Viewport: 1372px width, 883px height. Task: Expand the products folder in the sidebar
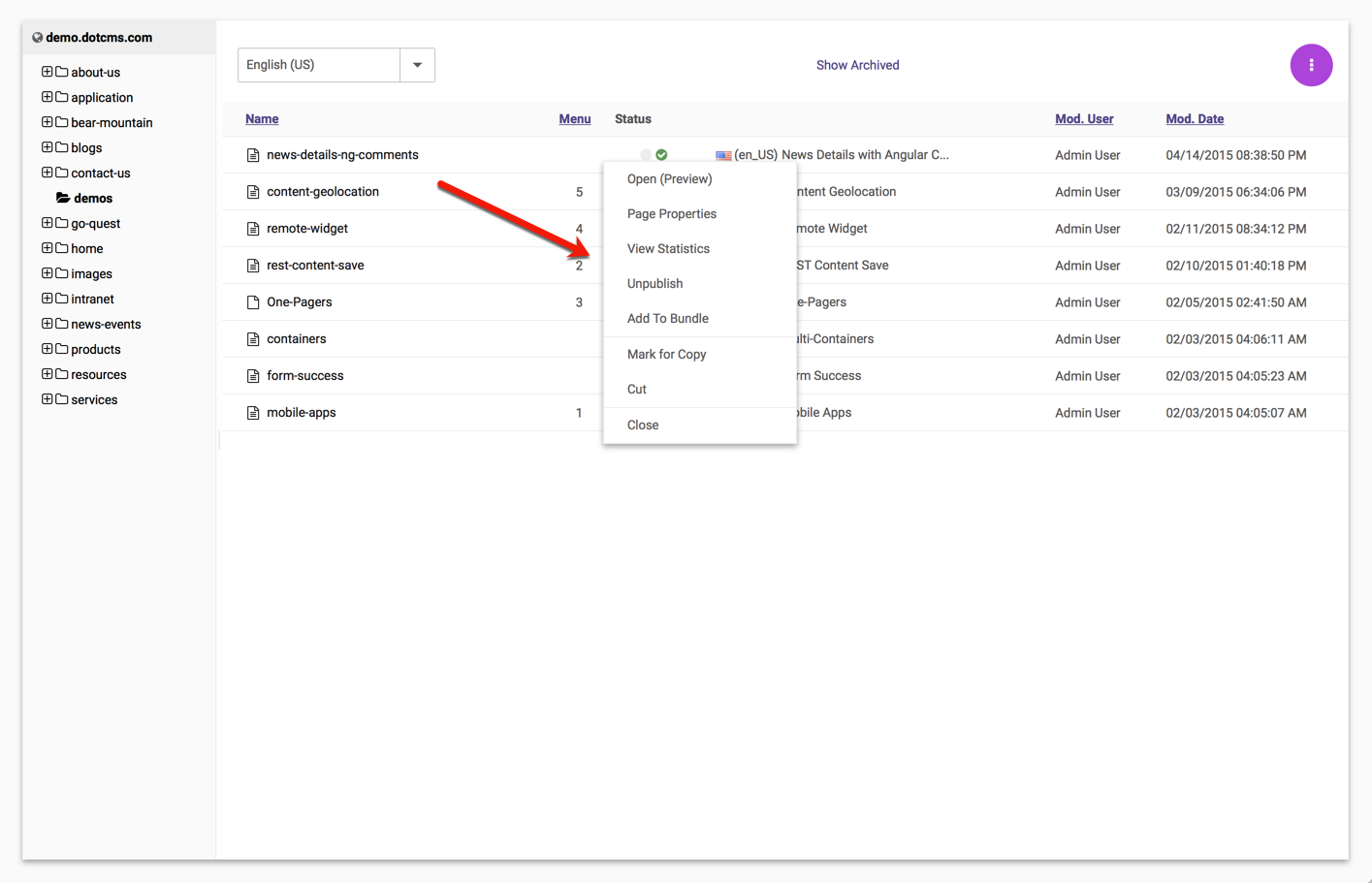pos(47,349)
